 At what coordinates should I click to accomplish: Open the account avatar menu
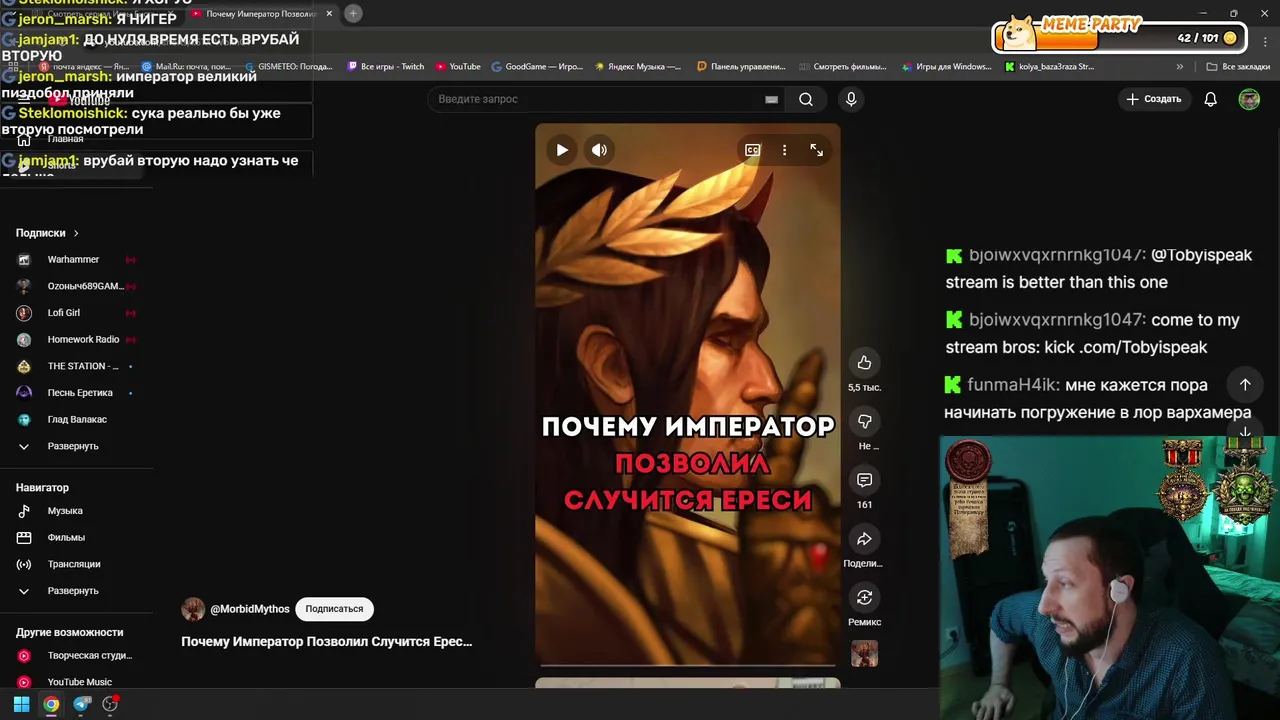[1249, 99]
